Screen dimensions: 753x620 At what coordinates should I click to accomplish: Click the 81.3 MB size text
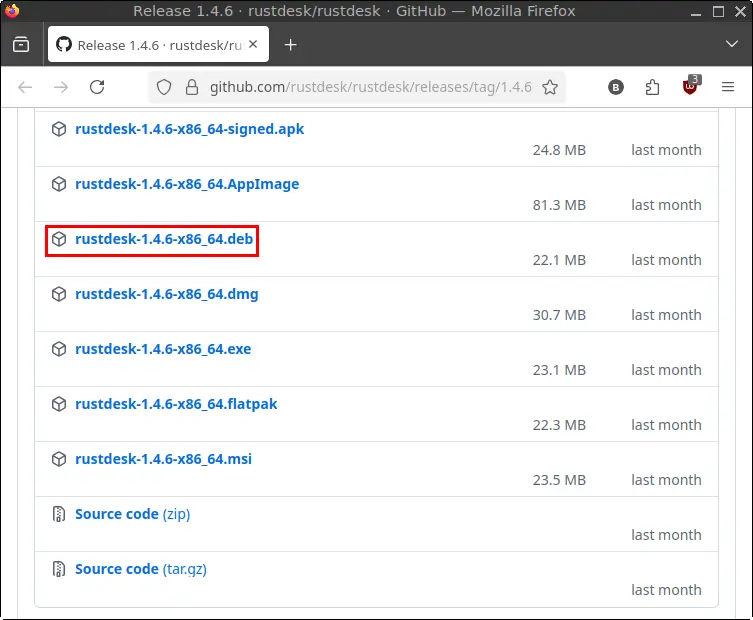(x=559, y=205)
